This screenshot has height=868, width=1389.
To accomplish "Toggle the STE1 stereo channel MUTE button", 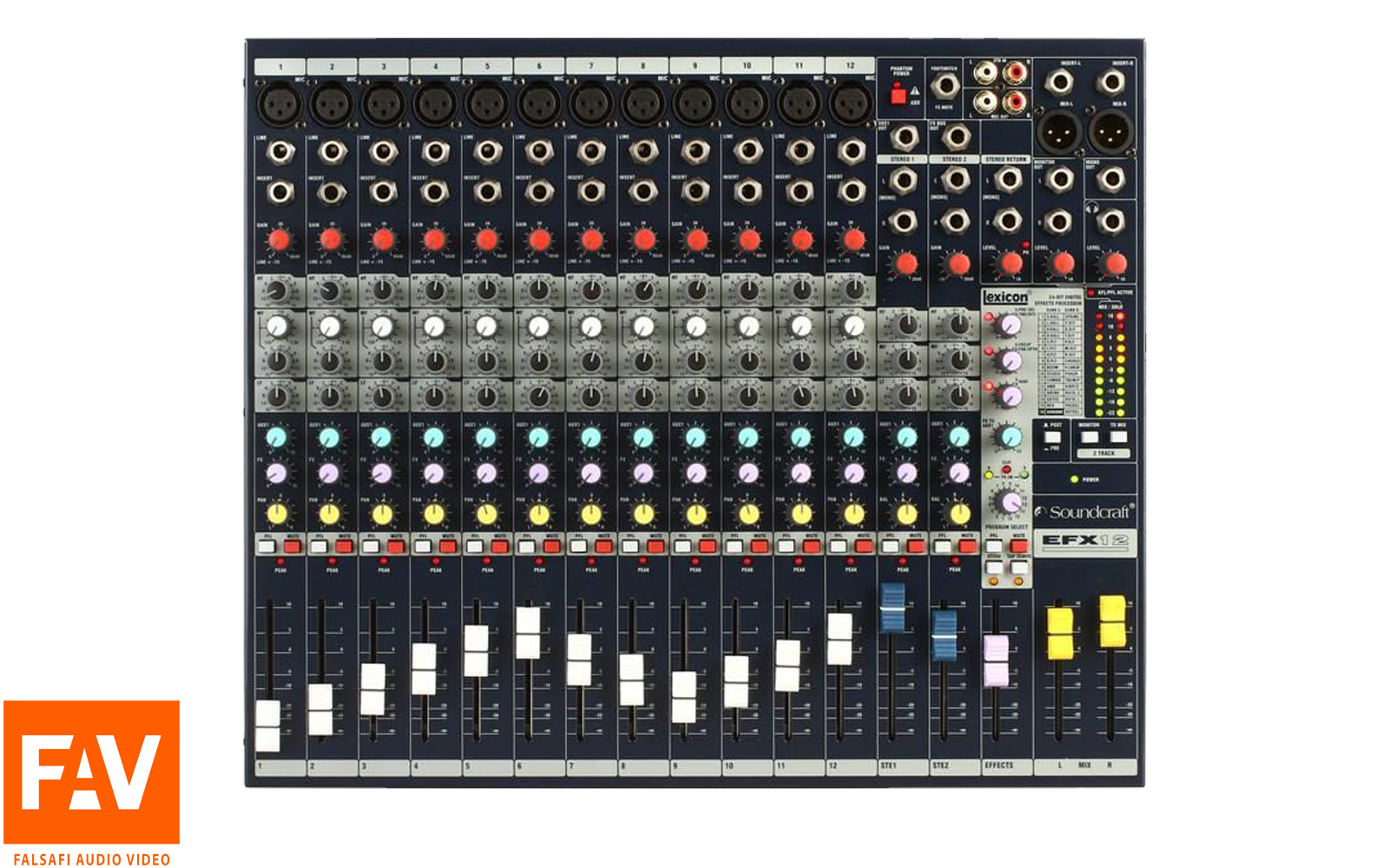I will [915, 547].
